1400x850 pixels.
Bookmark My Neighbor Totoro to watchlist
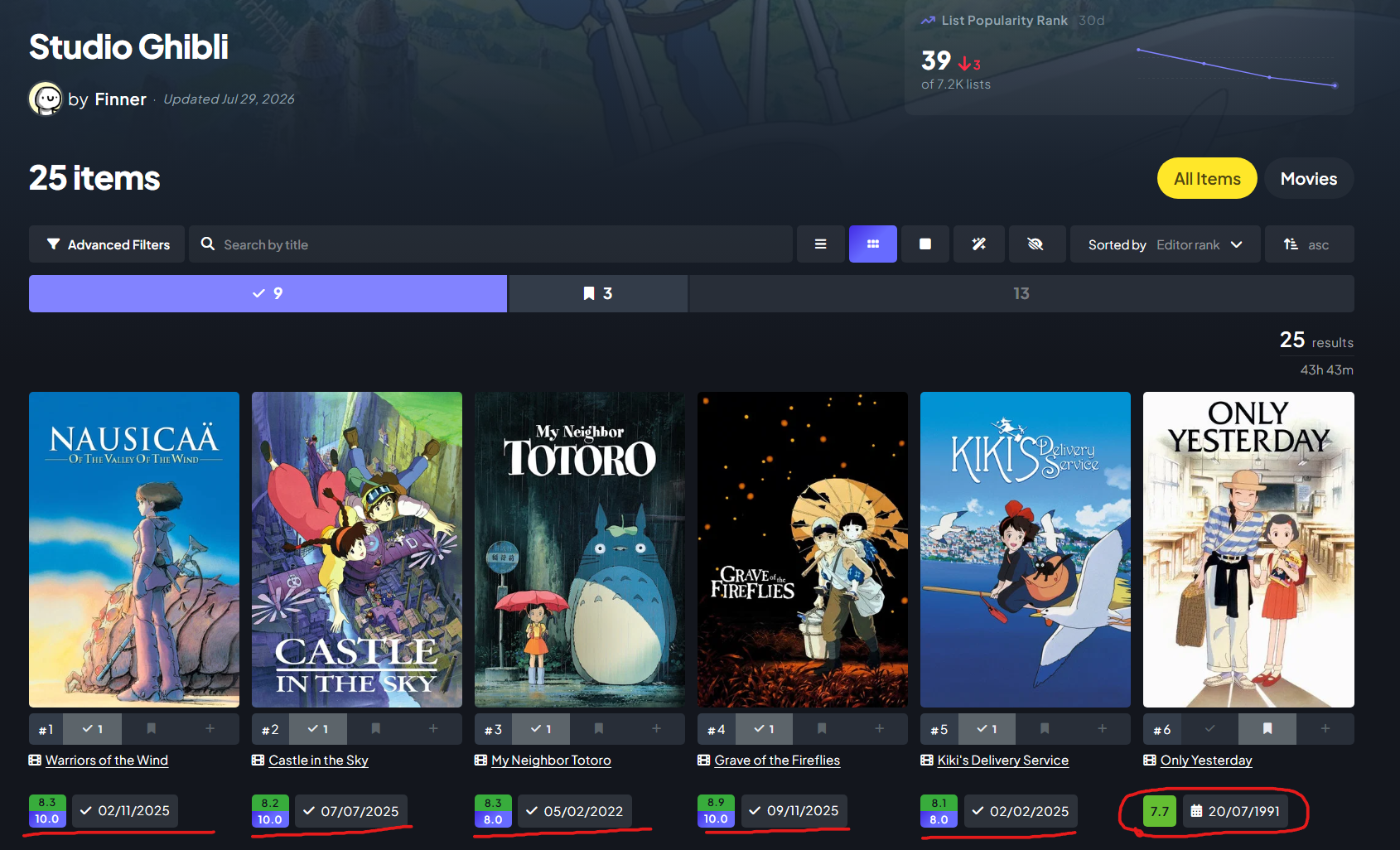[x=598, y=729]
